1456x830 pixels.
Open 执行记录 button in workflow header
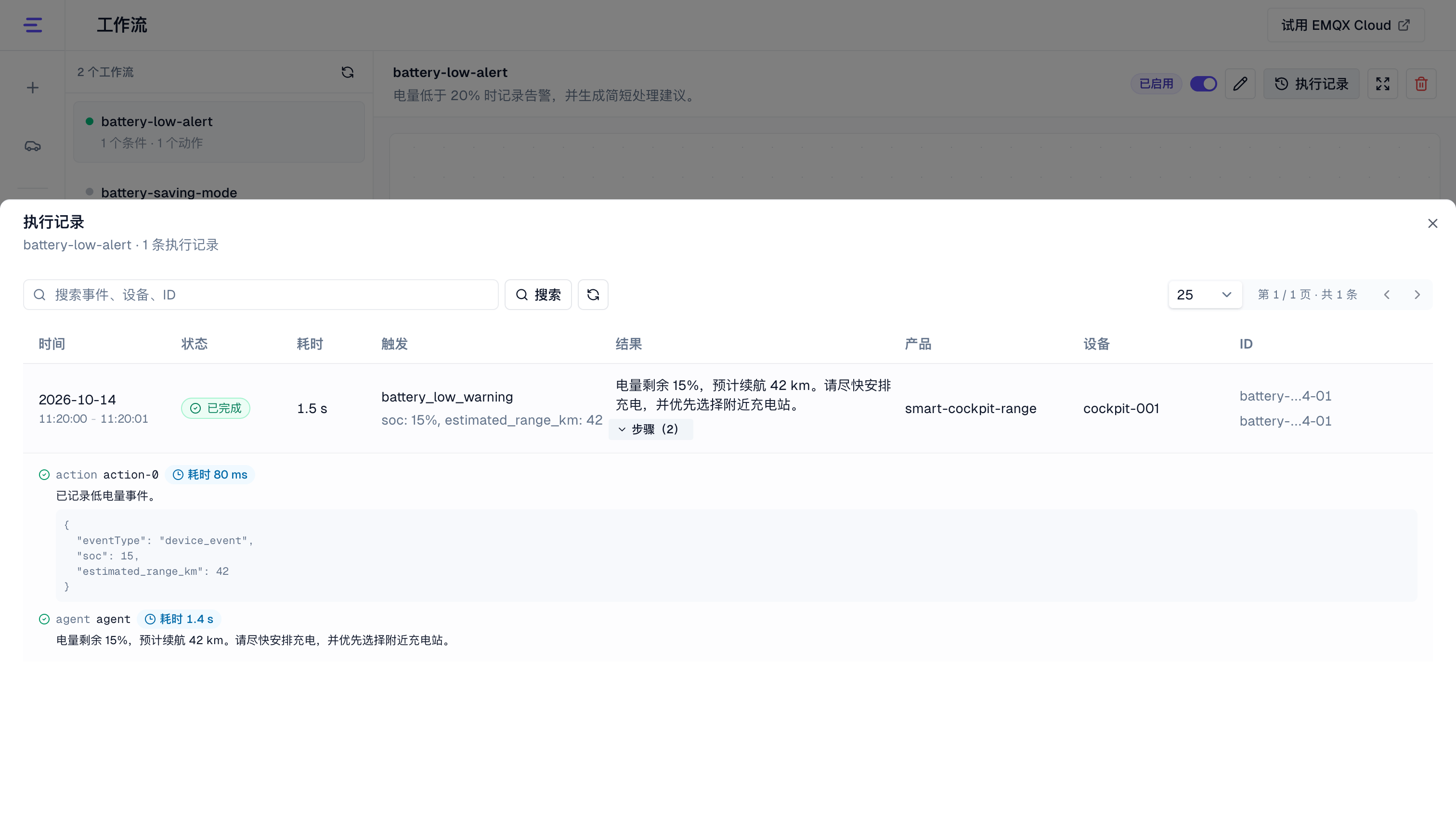[x=1311, y=84]
